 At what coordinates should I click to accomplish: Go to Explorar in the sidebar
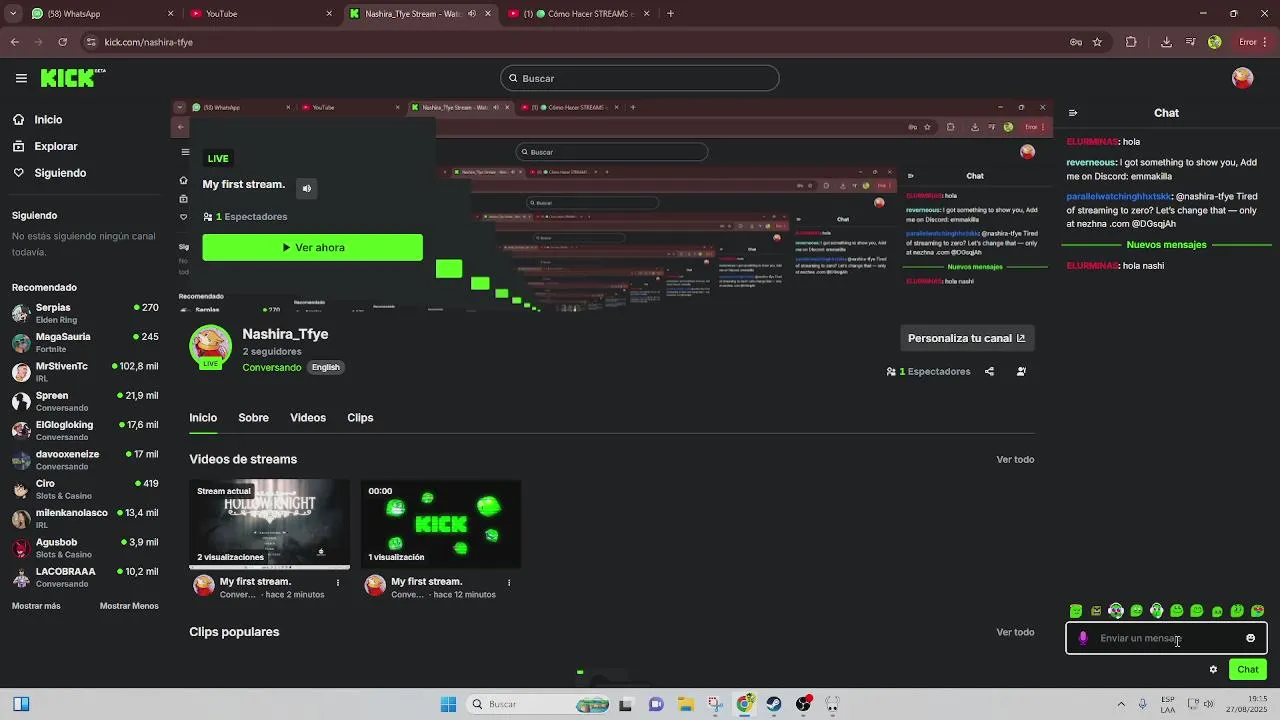click(55, 146)
